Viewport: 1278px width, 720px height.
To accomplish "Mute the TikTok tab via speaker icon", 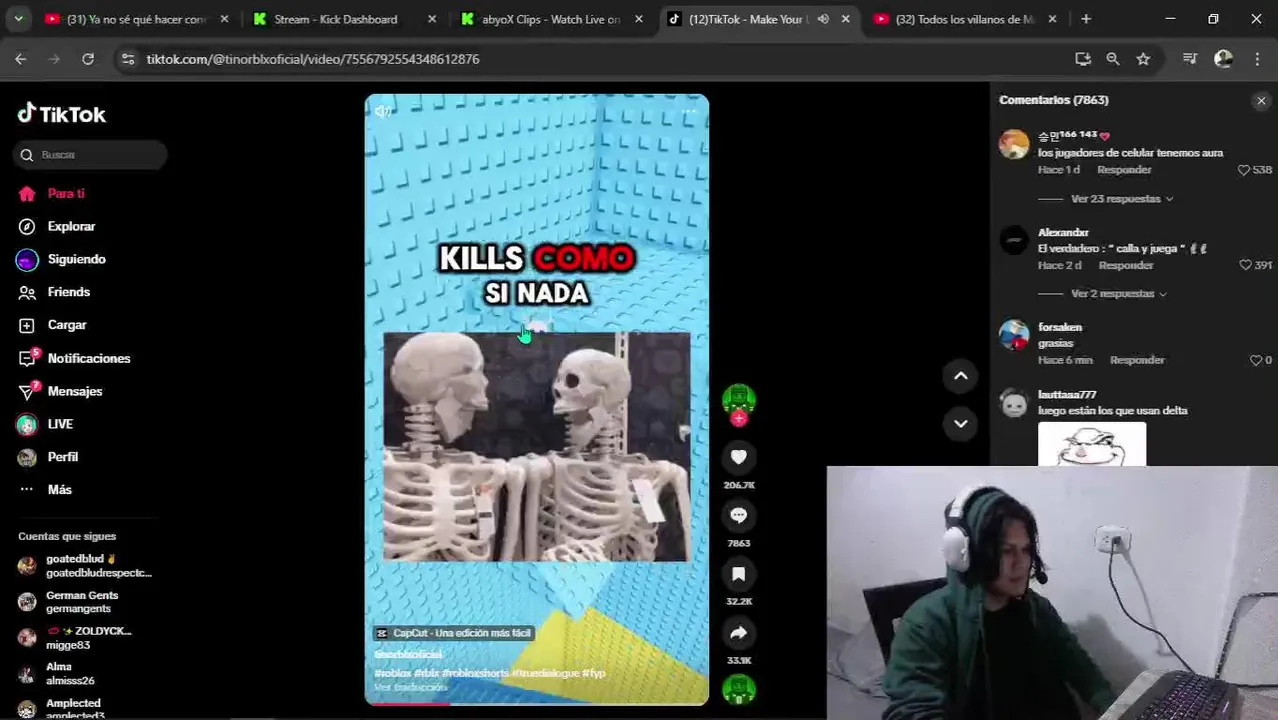I will (x=822, y=19).
